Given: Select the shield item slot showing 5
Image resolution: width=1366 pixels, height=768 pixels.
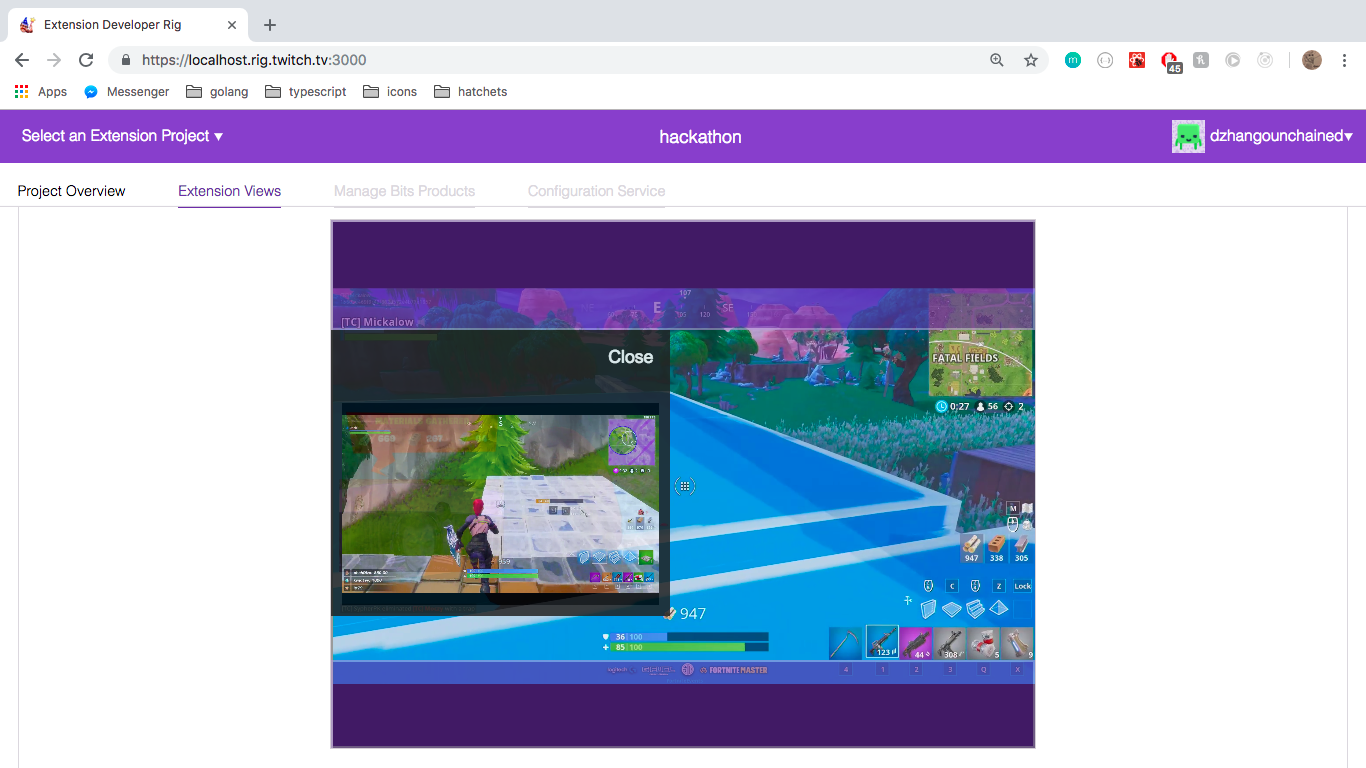Looking at the screenshot, I should pos(984,642).
